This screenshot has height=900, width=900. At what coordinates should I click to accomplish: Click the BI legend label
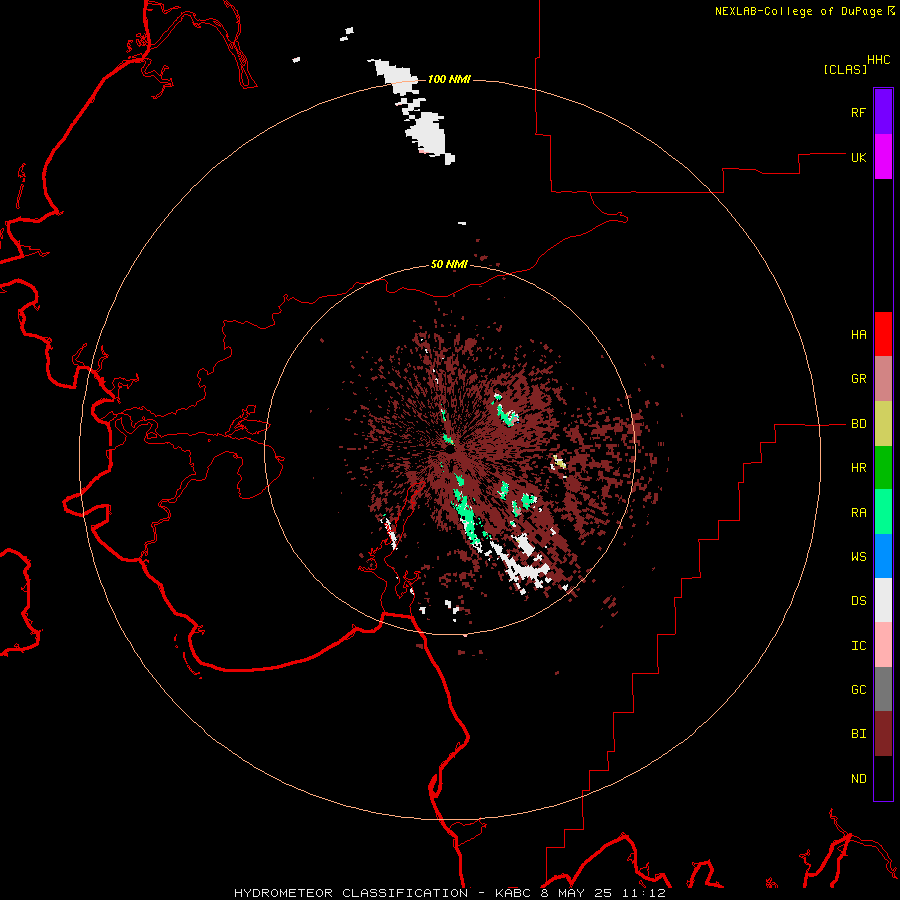[x=858, y=734]
